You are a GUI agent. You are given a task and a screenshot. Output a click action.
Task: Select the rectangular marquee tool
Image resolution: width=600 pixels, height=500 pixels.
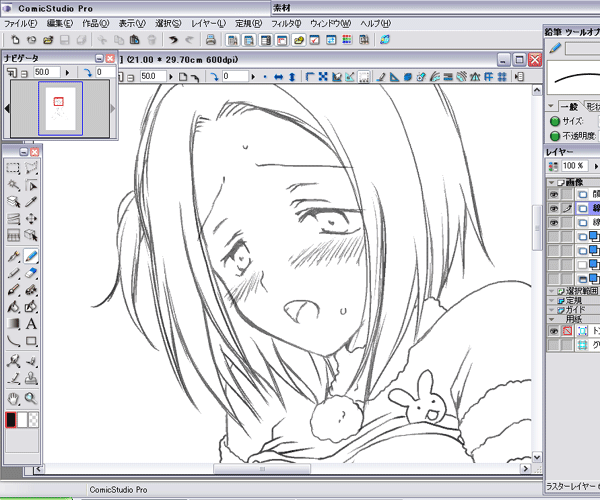point(13,168)
